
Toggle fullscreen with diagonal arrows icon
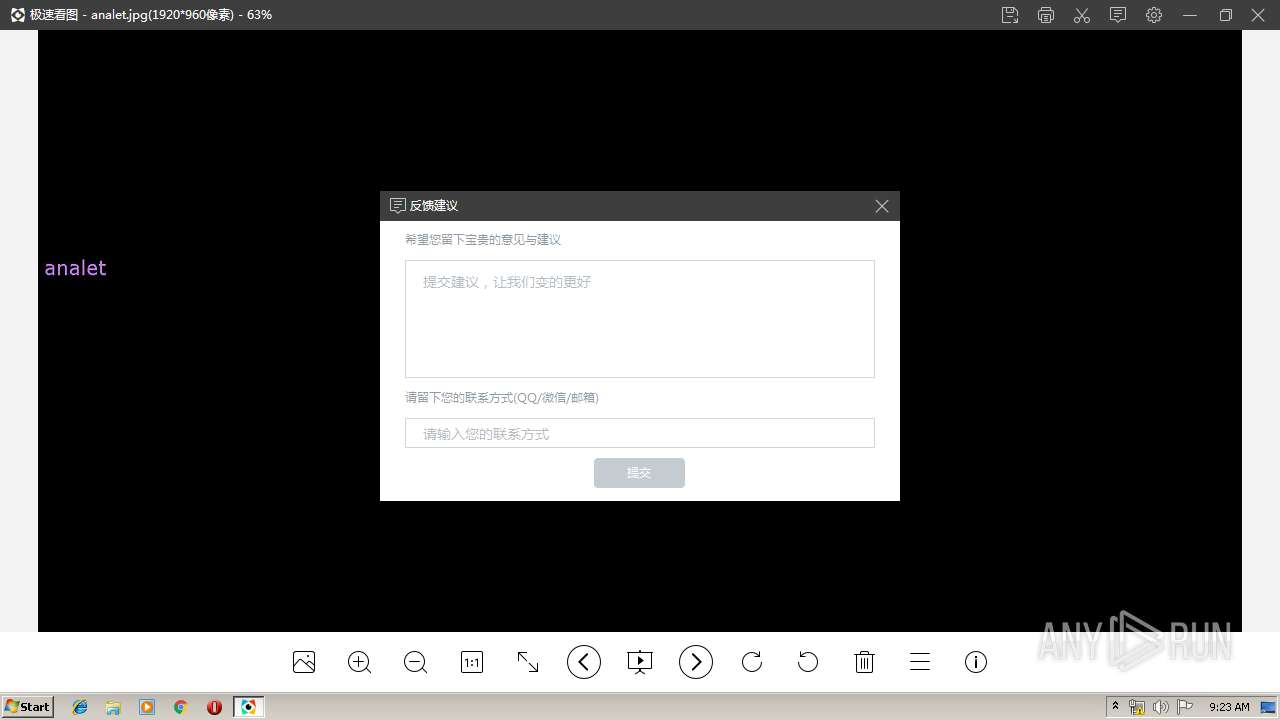[528, 662]
